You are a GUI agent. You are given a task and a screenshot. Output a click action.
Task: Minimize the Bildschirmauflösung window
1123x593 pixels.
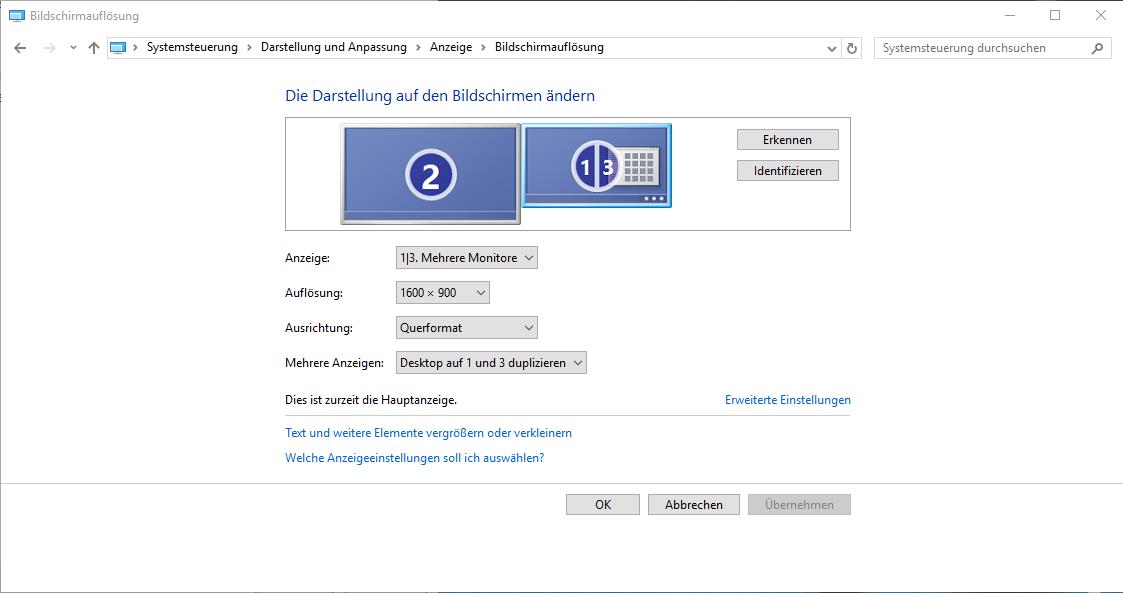1010,15
